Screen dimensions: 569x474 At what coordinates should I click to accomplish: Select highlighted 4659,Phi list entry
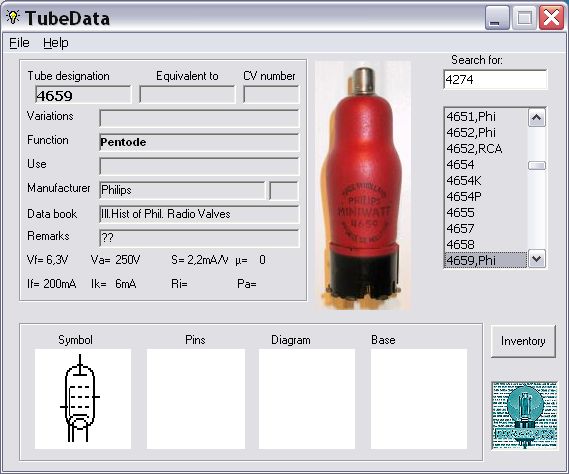[x=486, y=260]
